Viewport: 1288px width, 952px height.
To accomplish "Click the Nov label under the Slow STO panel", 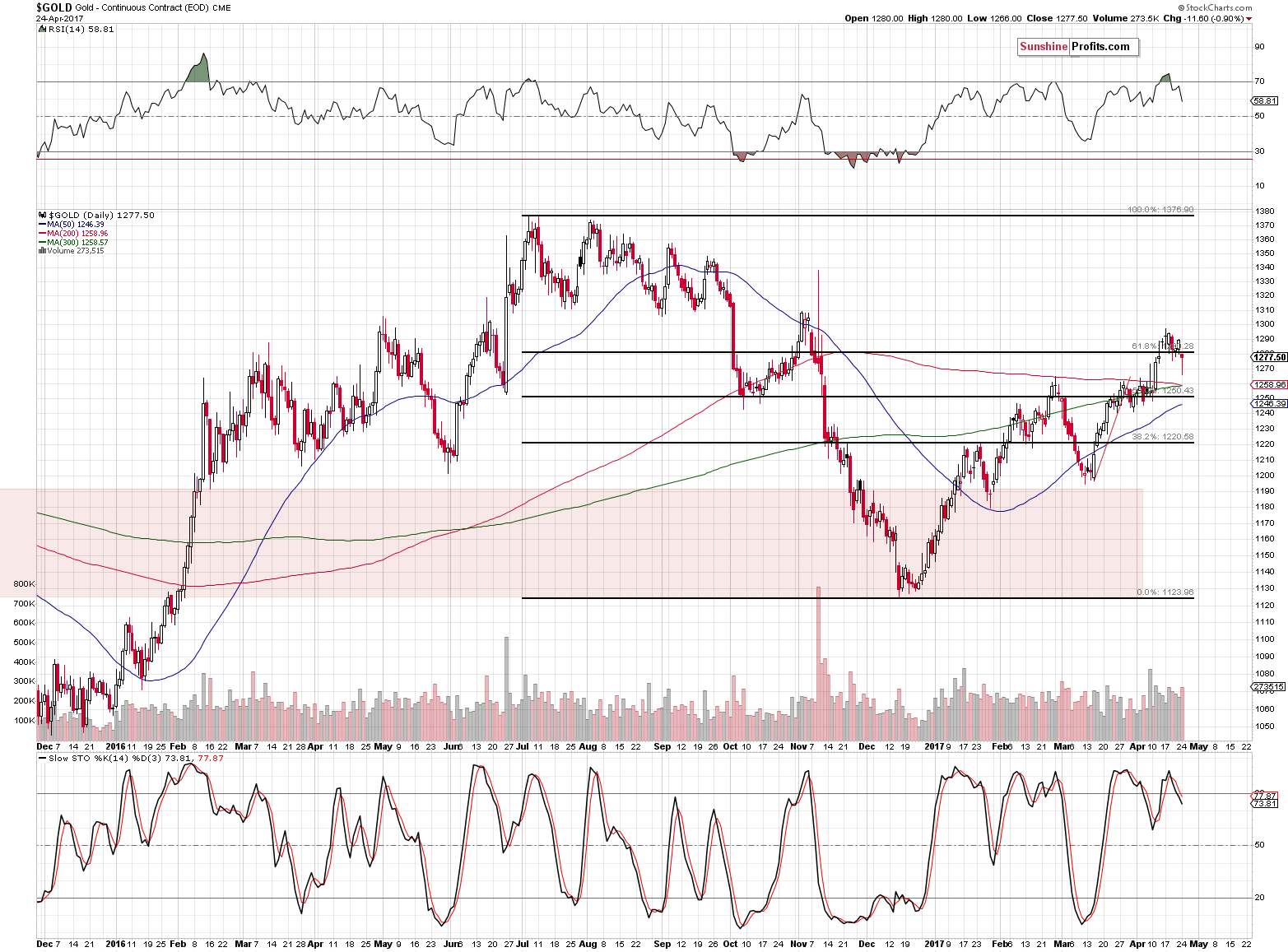I will click(x=799, y=945).
